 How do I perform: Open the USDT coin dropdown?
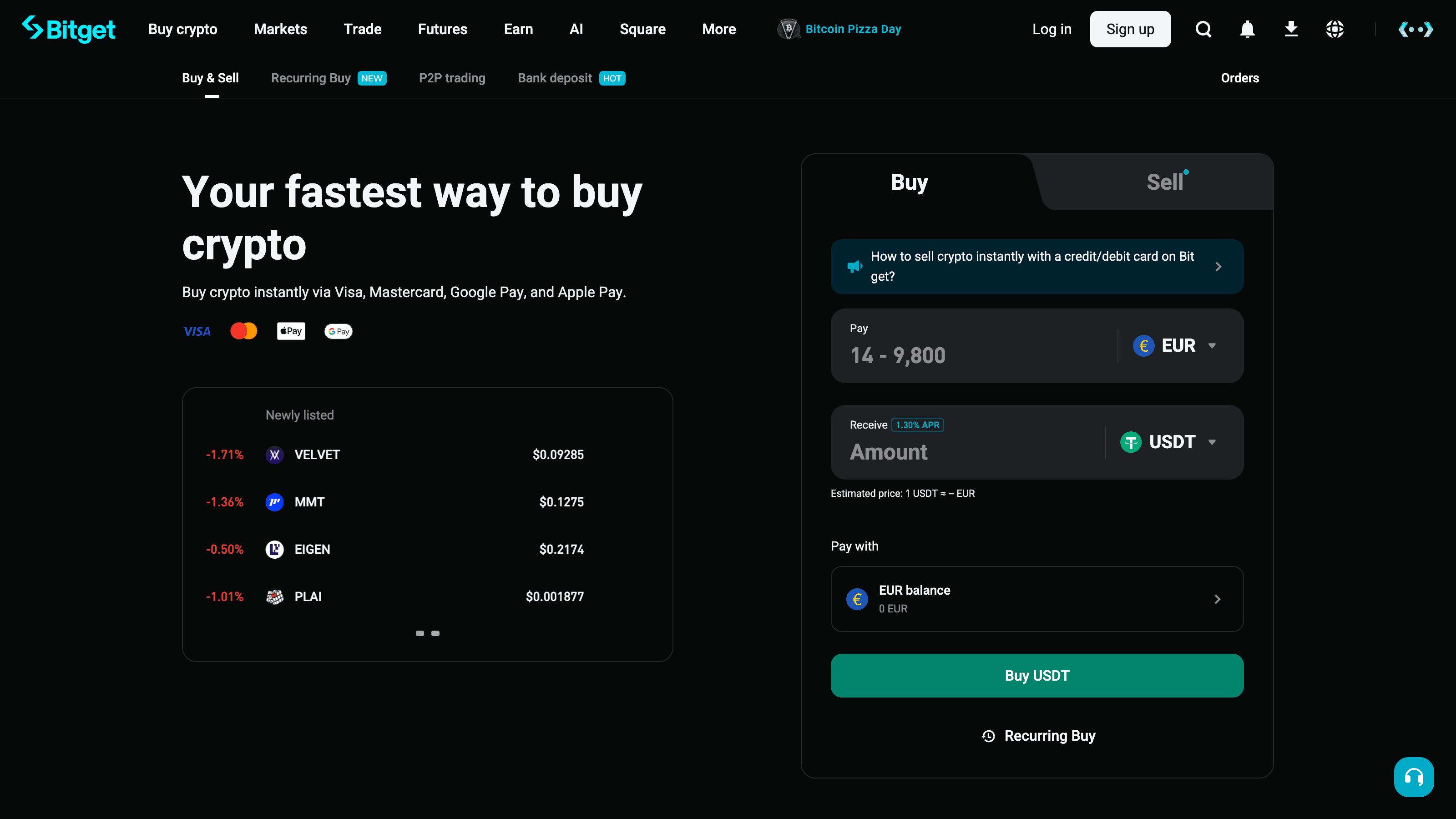(1168, 442)
